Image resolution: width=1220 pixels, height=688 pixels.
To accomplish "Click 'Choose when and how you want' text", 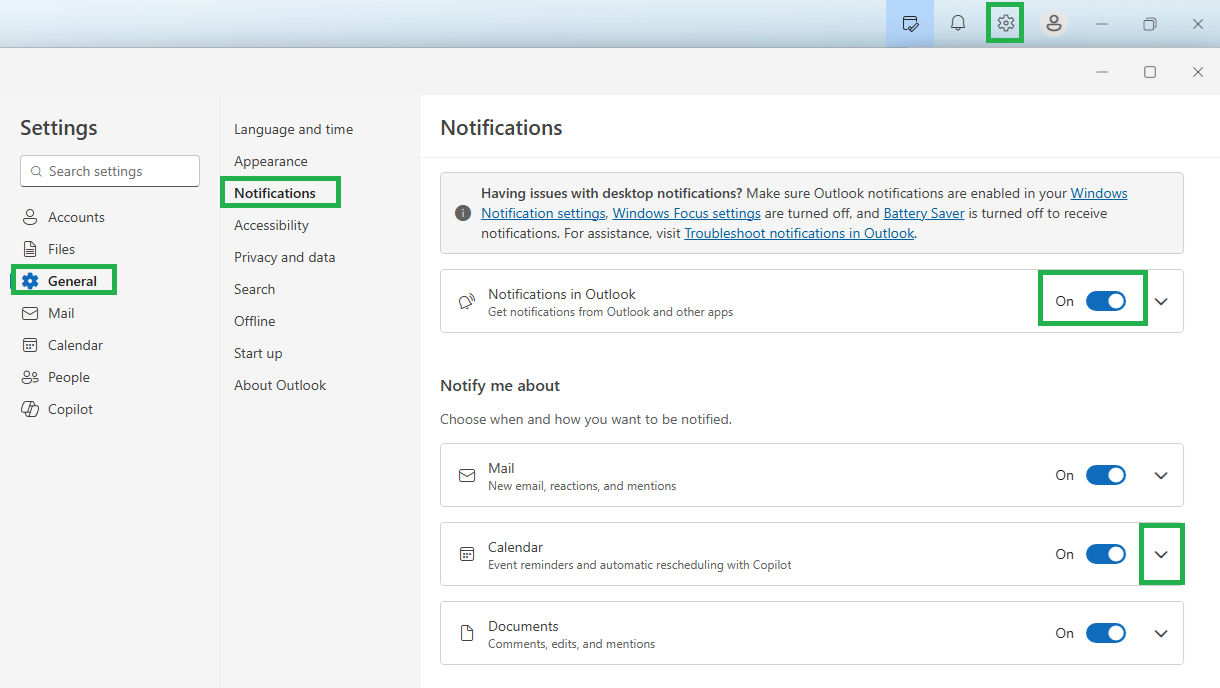I will click(586, 419).
